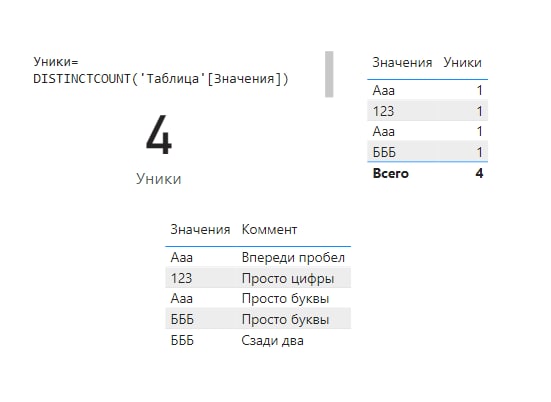Select Aaa next to Впереди пробел
The height and width of the screenshot is (402, 551).
[182, 258]
